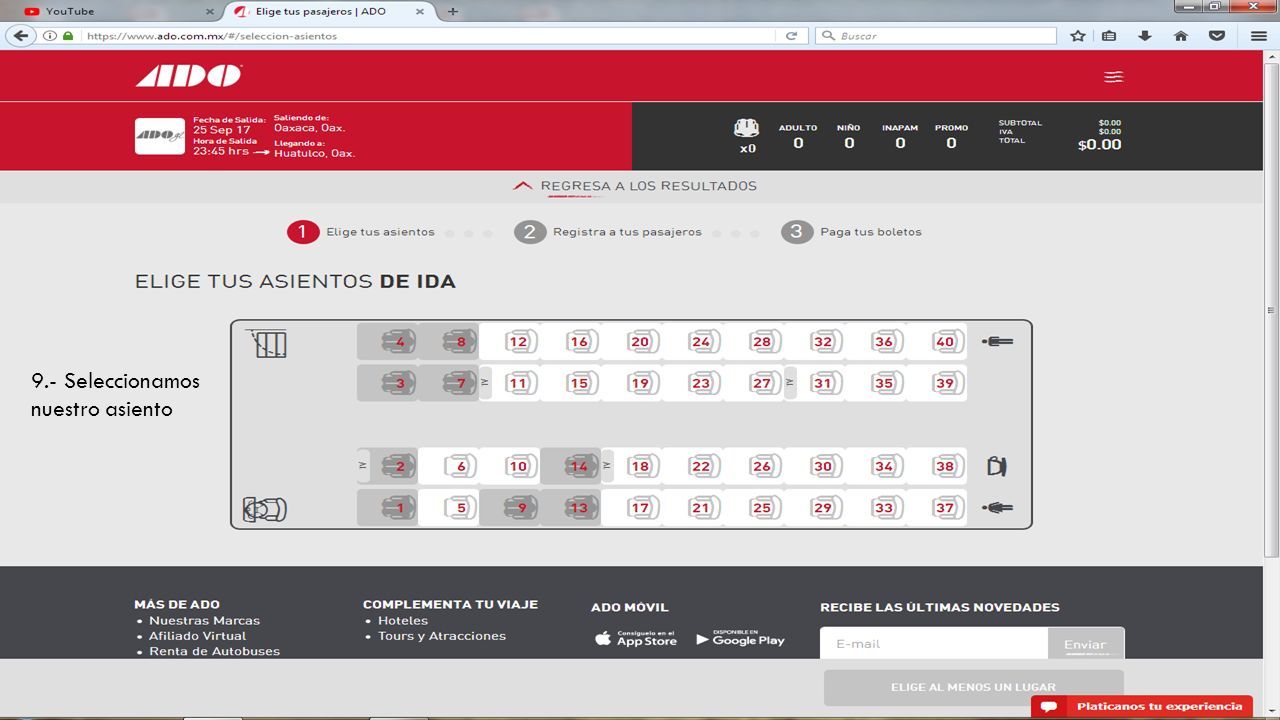
Task: Choose seat 27
Action: 762,383
